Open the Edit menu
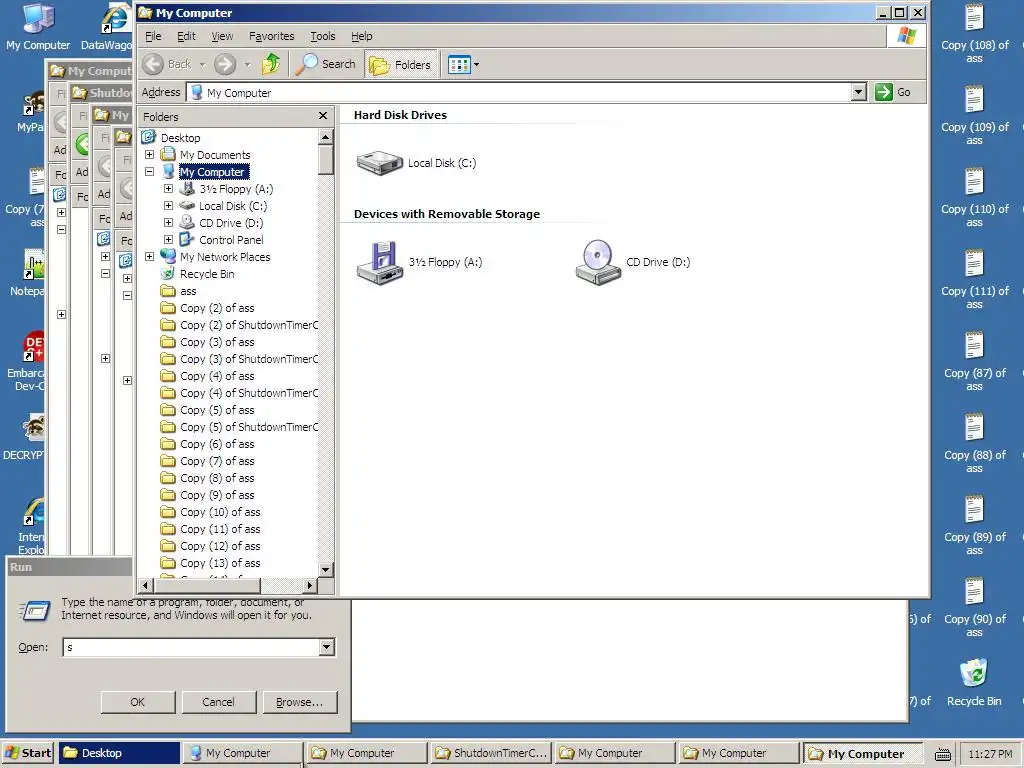The height and width of the screenshot is (768, 1024). (186, 36)
